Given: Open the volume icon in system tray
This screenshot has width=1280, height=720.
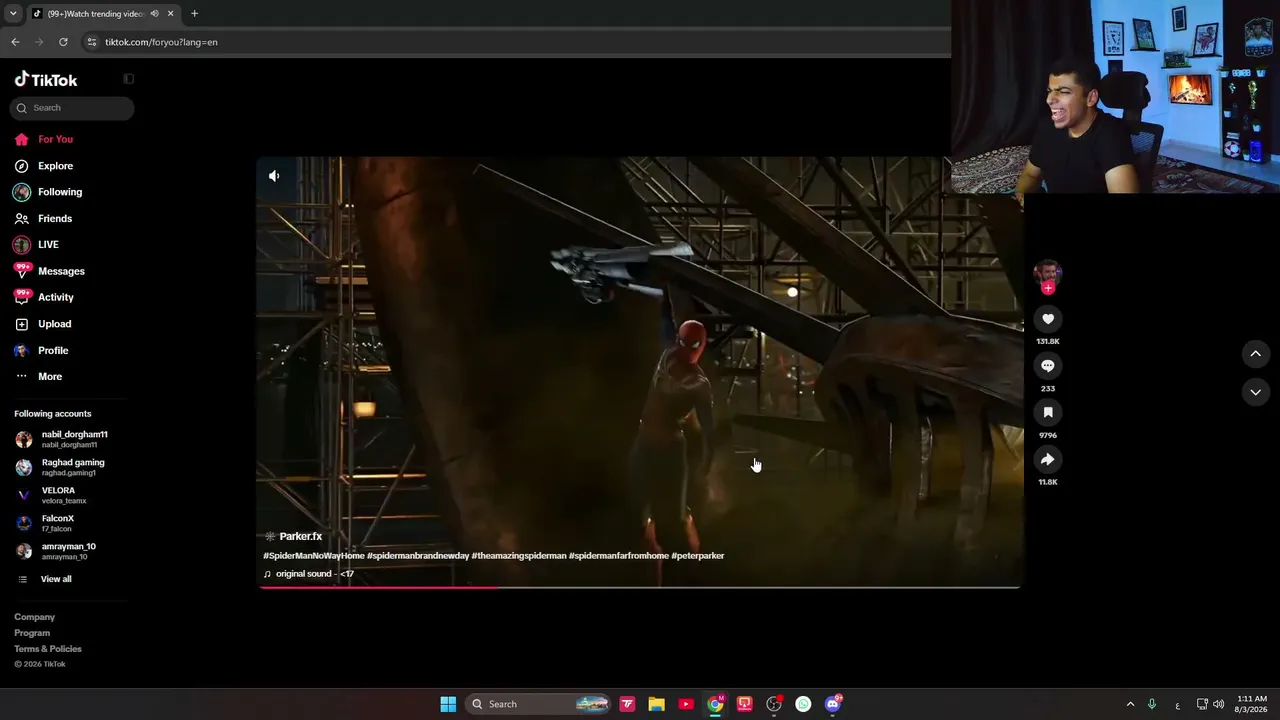Looking at the screenshot, I should point(1218,704).
